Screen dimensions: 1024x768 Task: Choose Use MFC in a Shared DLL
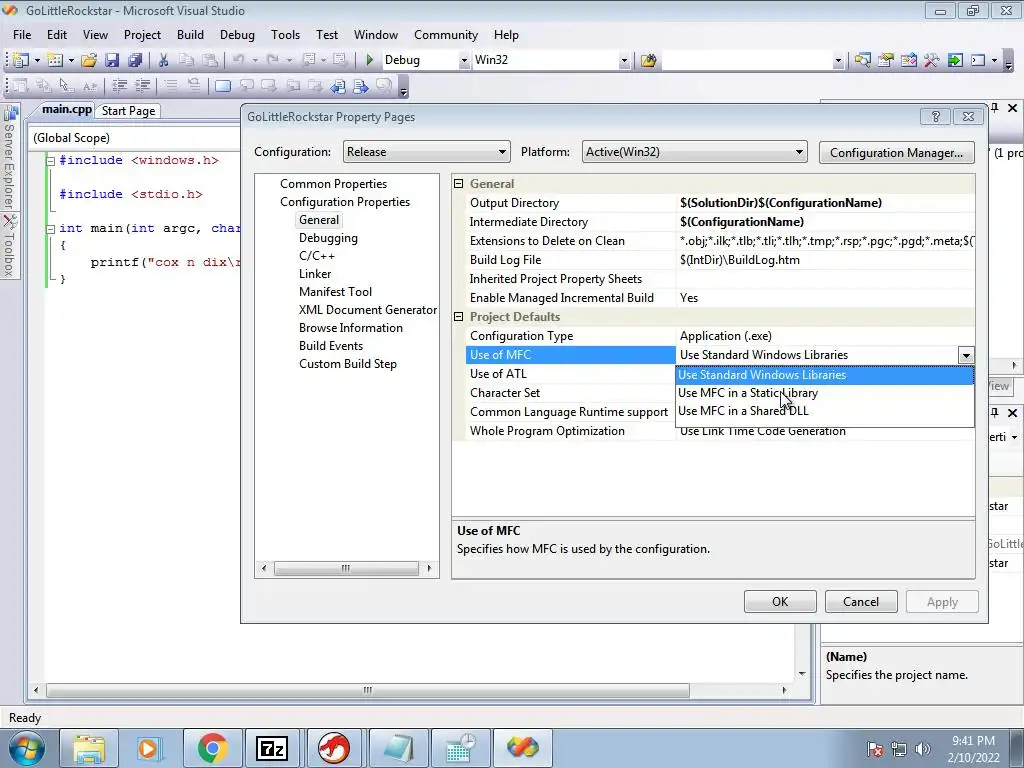[824, 411]
